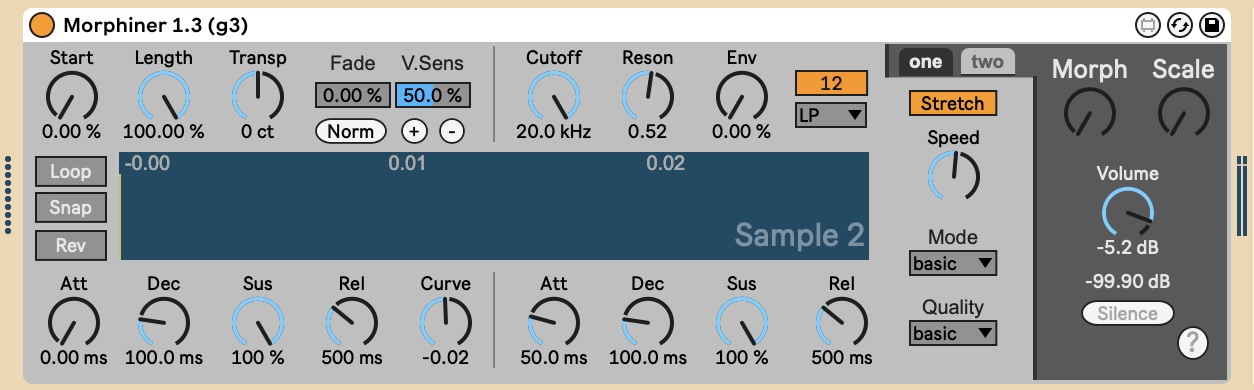1254x390 pixels.
Task: Click the Silence button
Action: tap(1127, 313)
